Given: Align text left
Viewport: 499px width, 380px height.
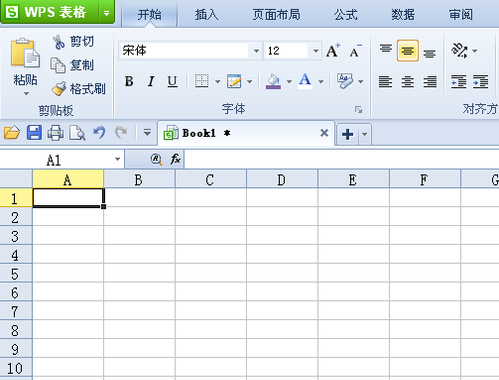Looking at the screenshot, I should [385, 81].
